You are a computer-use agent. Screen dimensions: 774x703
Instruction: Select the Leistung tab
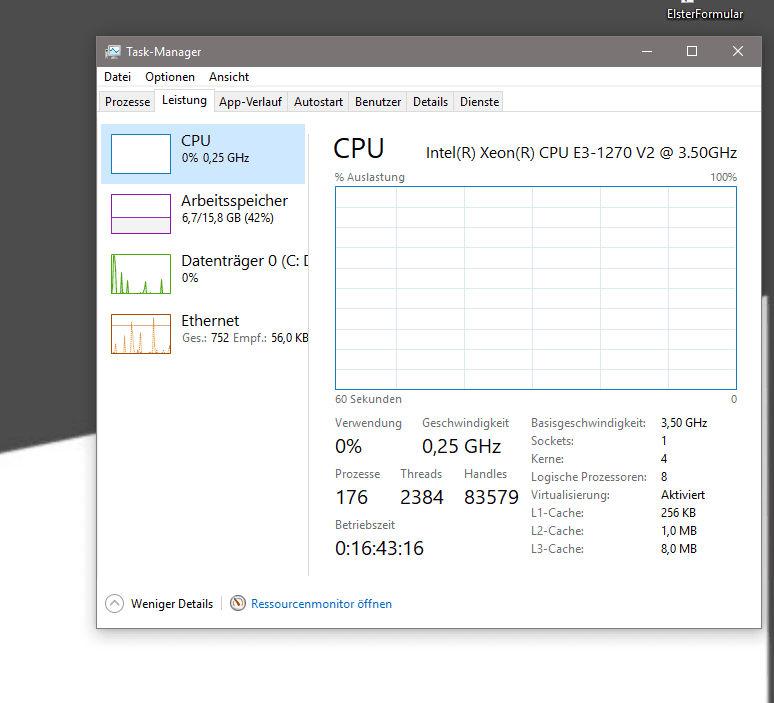coord(184,100)
